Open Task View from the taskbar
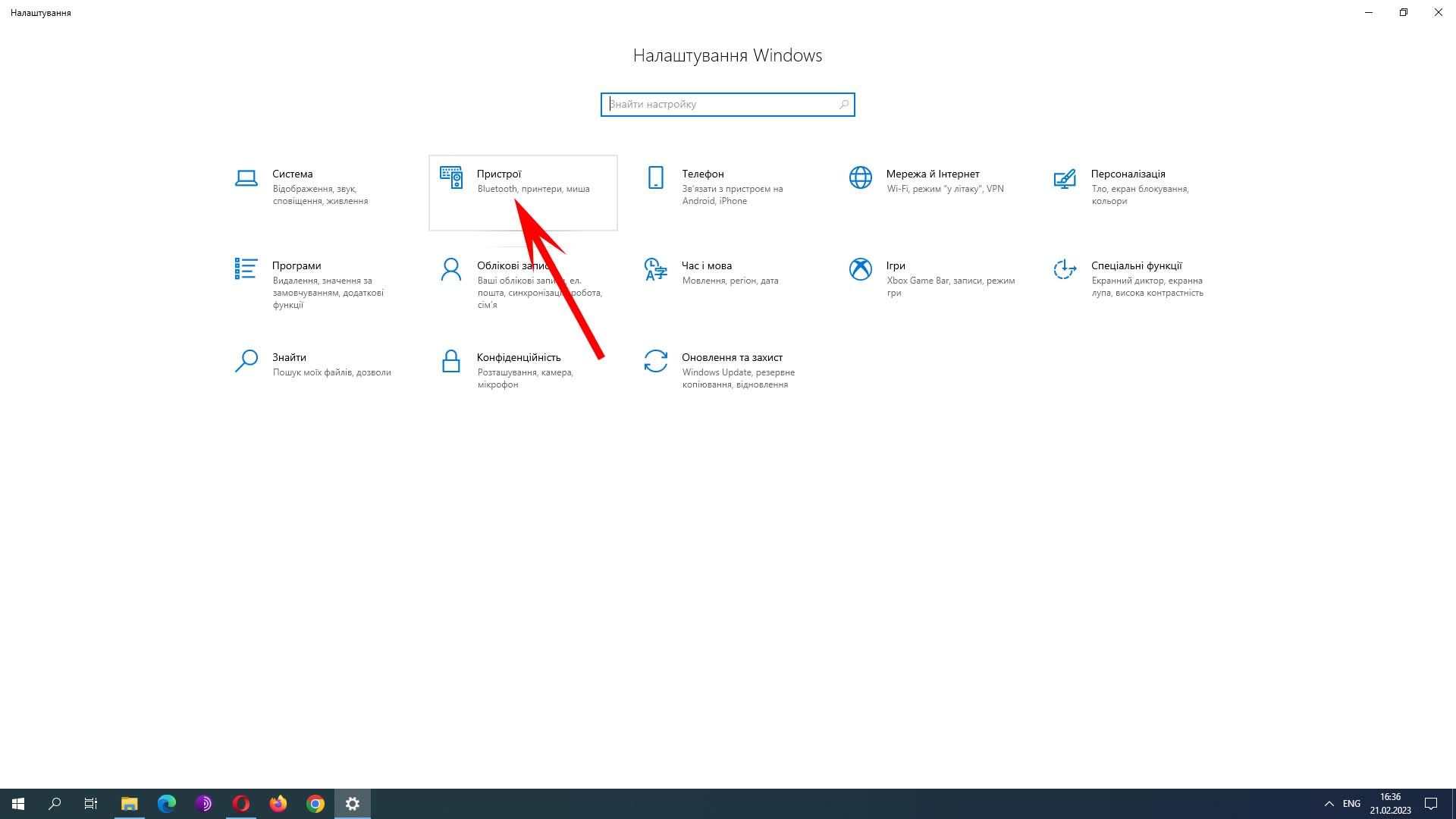This screenshot has height=819, width=1456. tap(91, 804)
